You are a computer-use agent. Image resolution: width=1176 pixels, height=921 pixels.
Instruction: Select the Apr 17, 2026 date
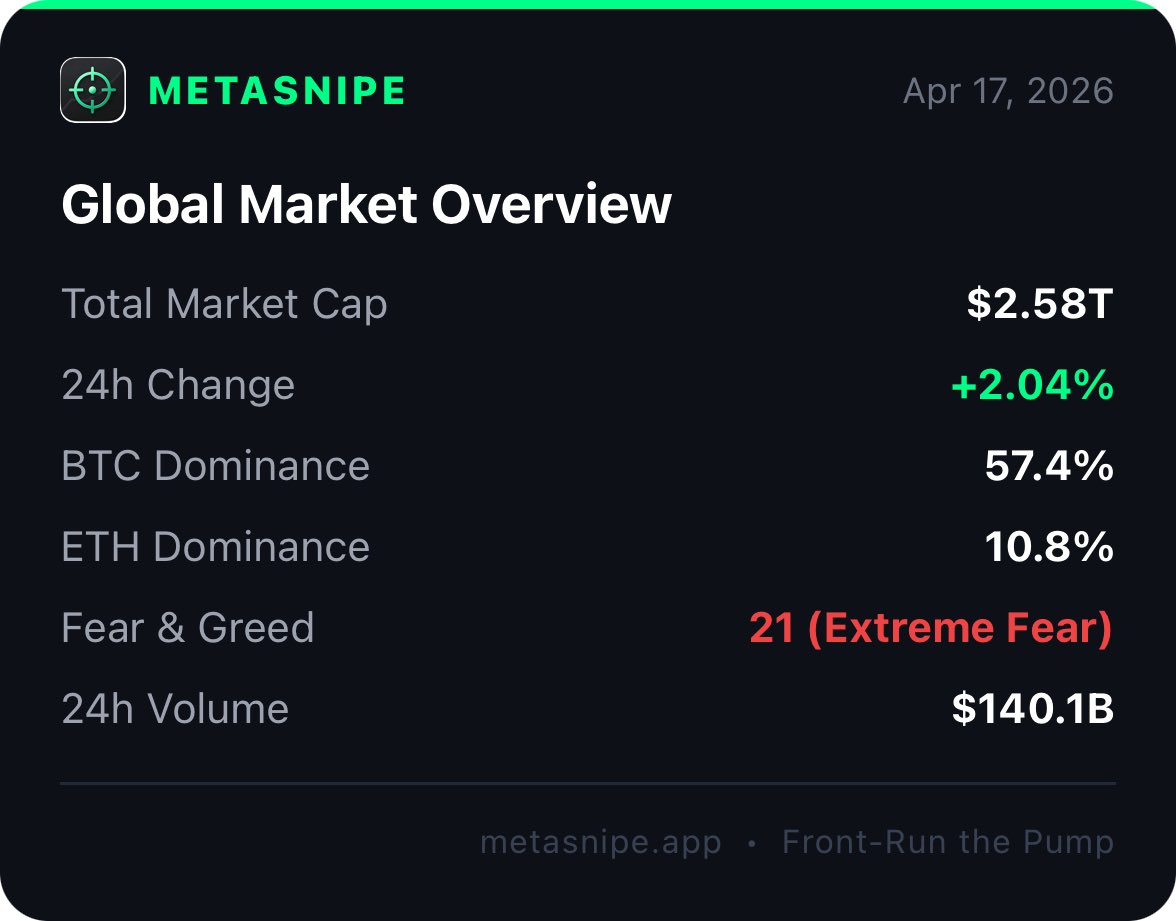(1008, 91)
